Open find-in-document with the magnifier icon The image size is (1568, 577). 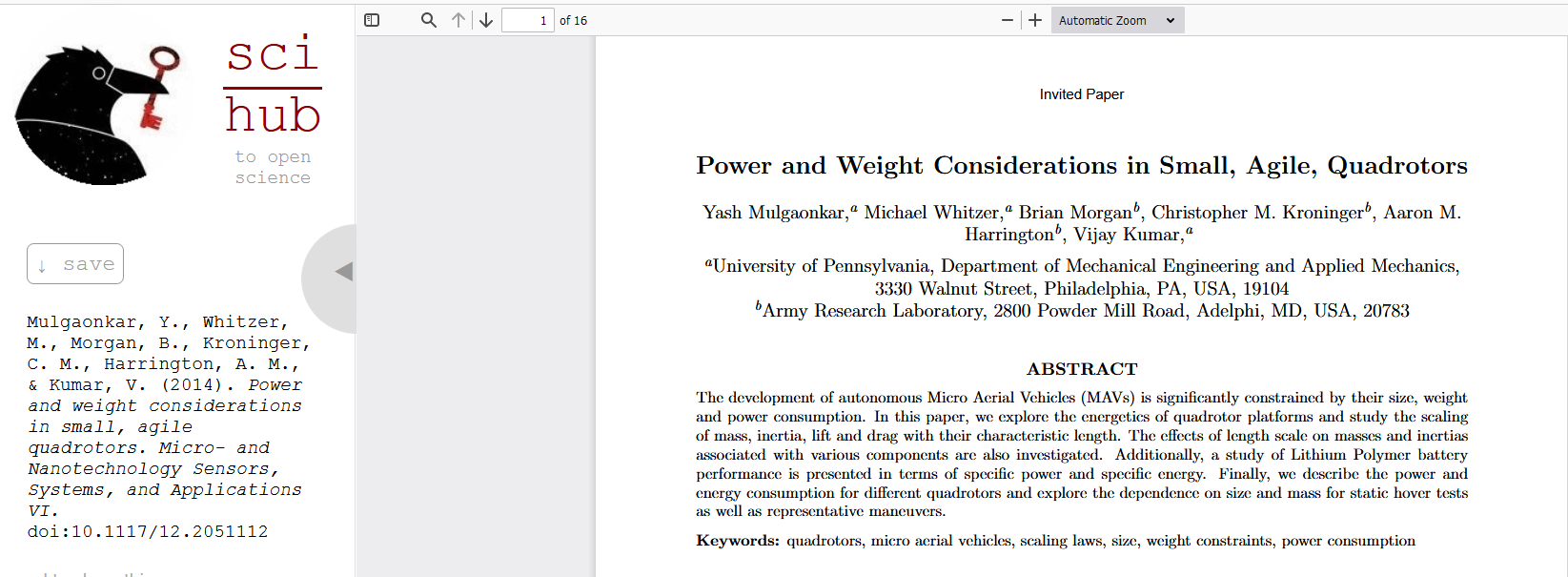[429, 20]
